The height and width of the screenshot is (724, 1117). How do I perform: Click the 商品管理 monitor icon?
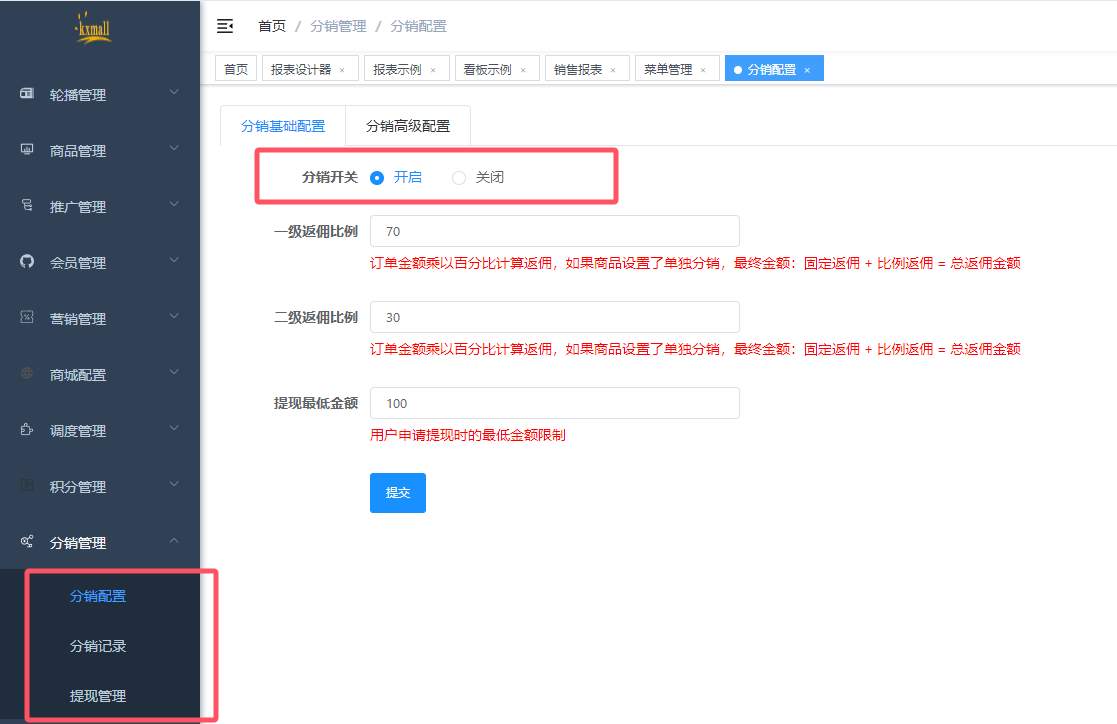point(28,150)
